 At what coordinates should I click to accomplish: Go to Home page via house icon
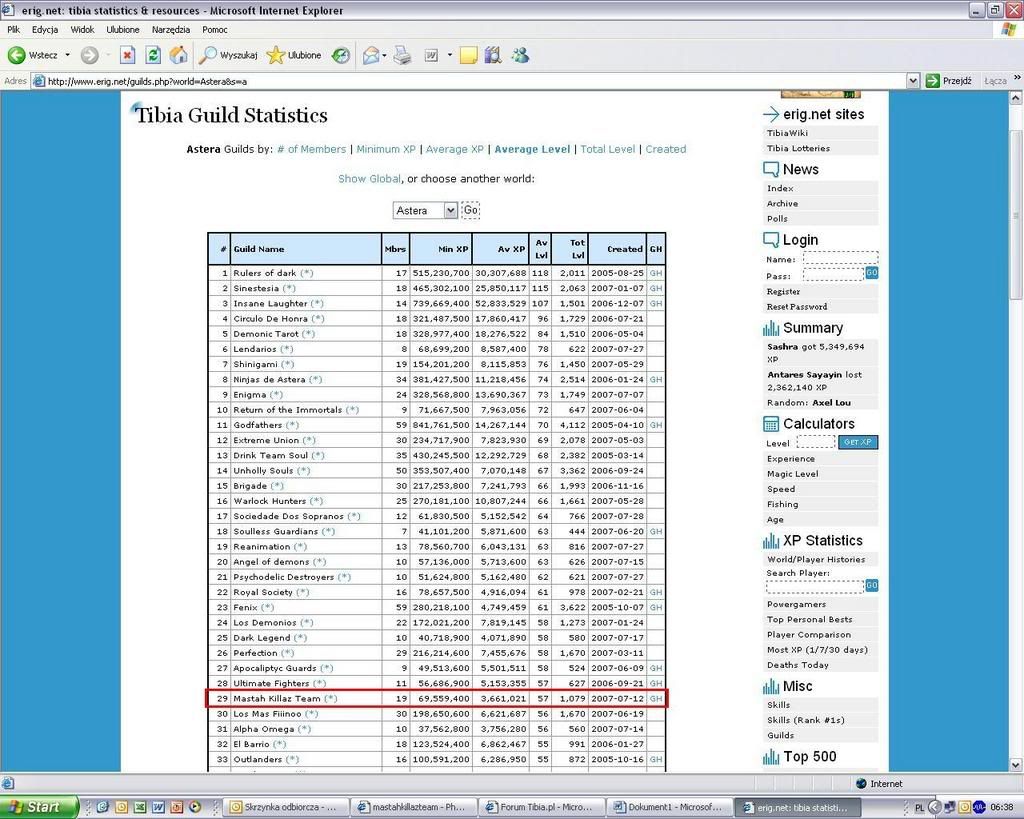pyautogui.click(x=178, y=56)
